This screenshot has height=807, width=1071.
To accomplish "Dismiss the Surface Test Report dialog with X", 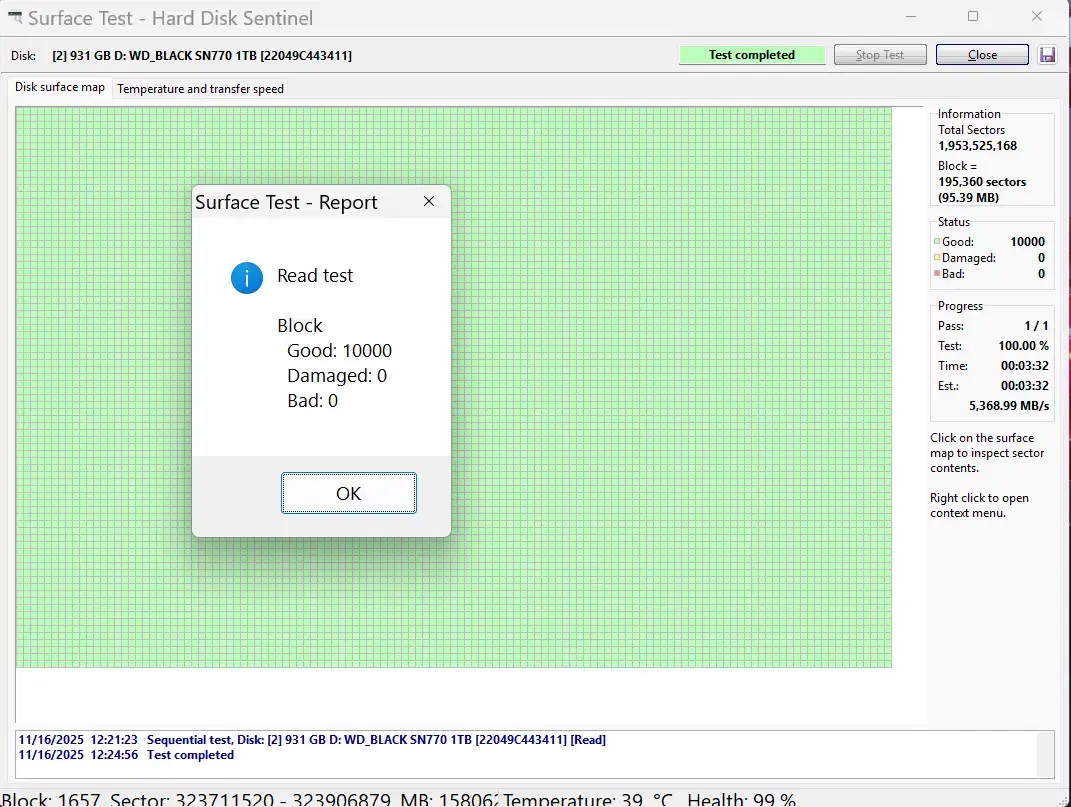I will coord(429,202).
